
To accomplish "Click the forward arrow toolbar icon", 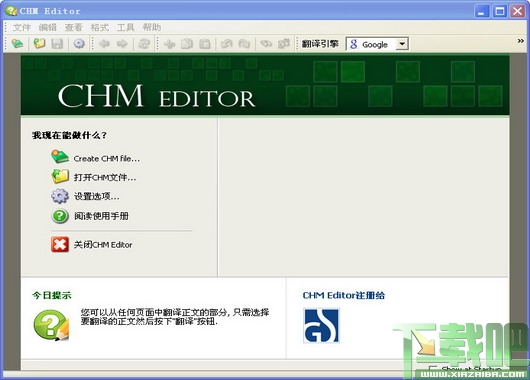I will [122, 44].
